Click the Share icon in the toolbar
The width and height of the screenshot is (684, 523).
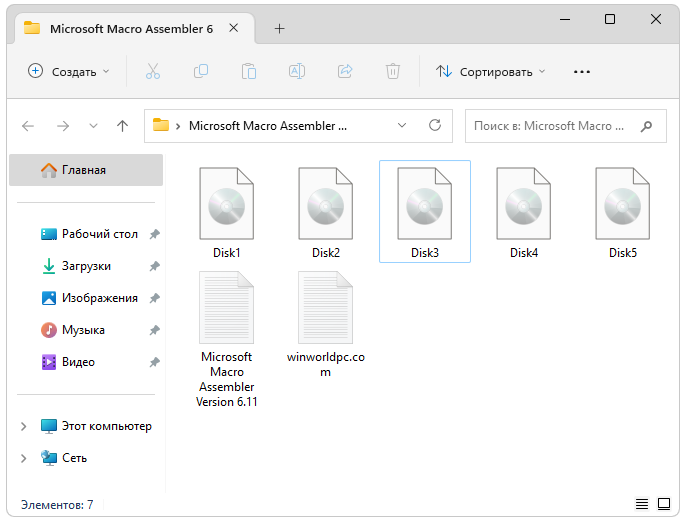point(345,71)
